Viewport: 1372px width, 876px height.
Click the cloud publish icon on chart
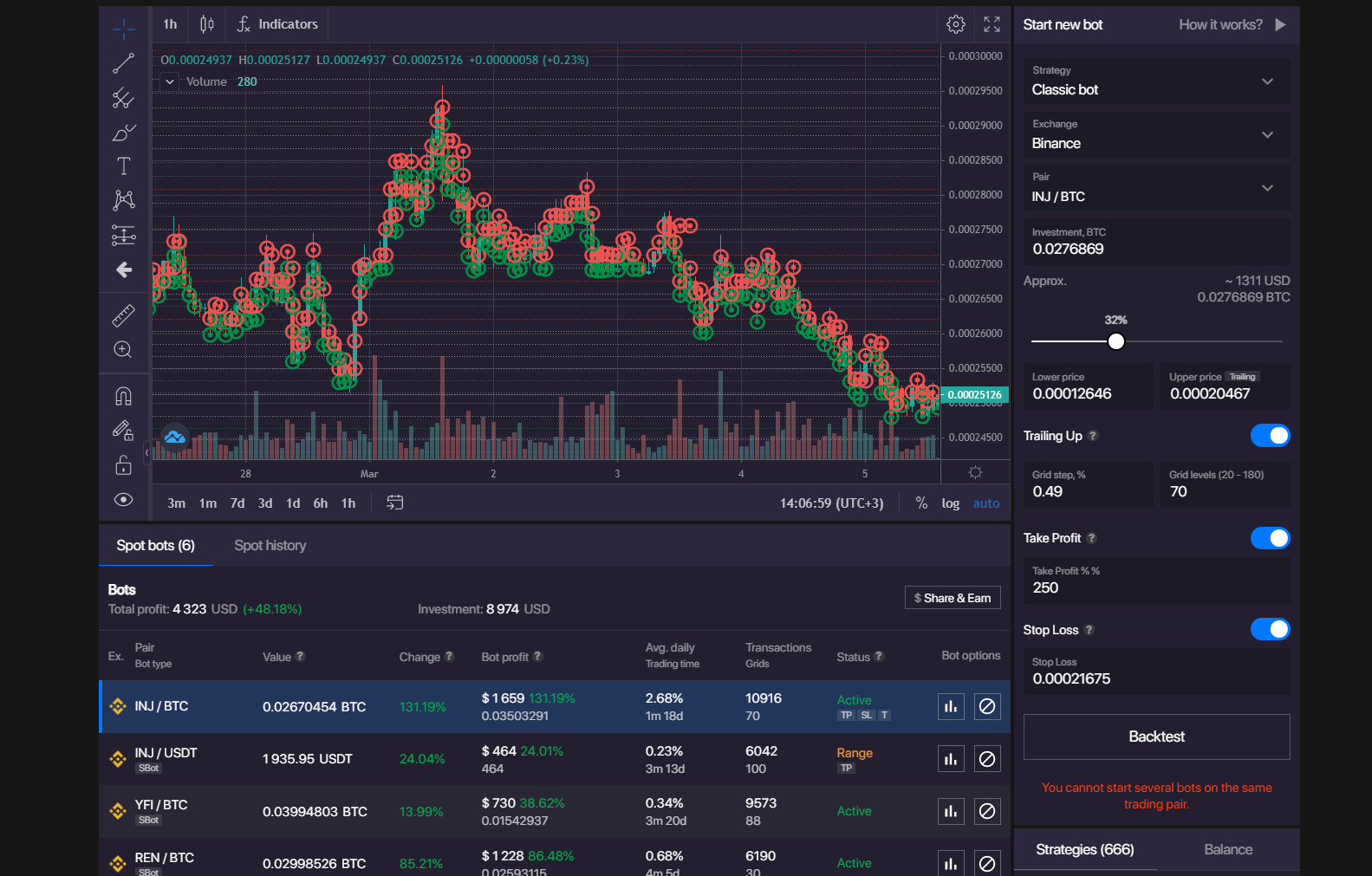175,438
